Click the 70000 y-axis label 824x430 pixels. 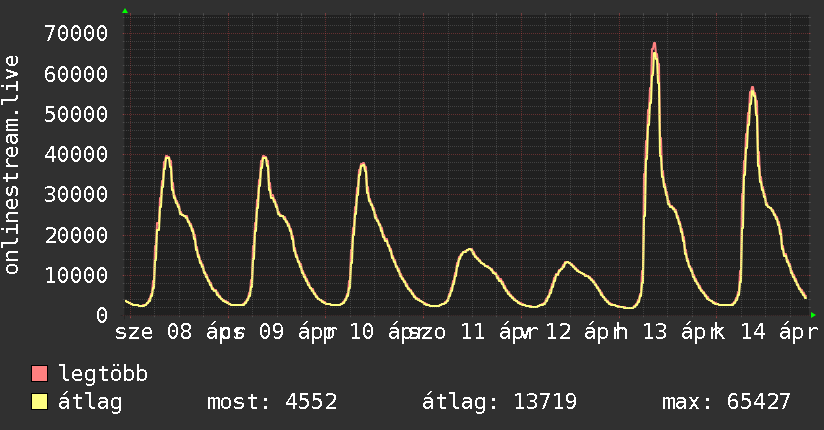(x=76, y=34)
